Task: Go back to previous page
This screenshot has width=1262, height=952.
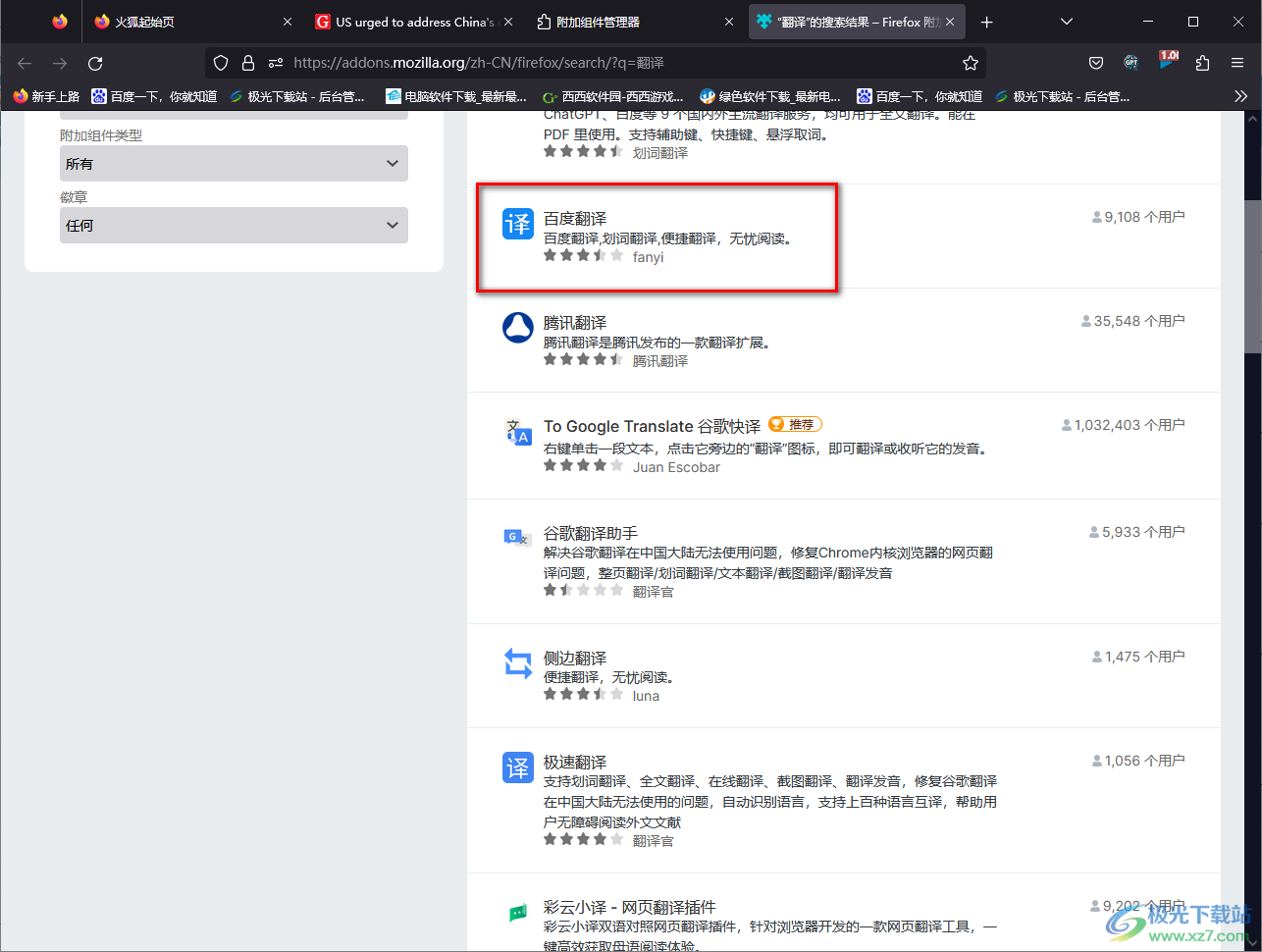Action: tap(25, 63)
